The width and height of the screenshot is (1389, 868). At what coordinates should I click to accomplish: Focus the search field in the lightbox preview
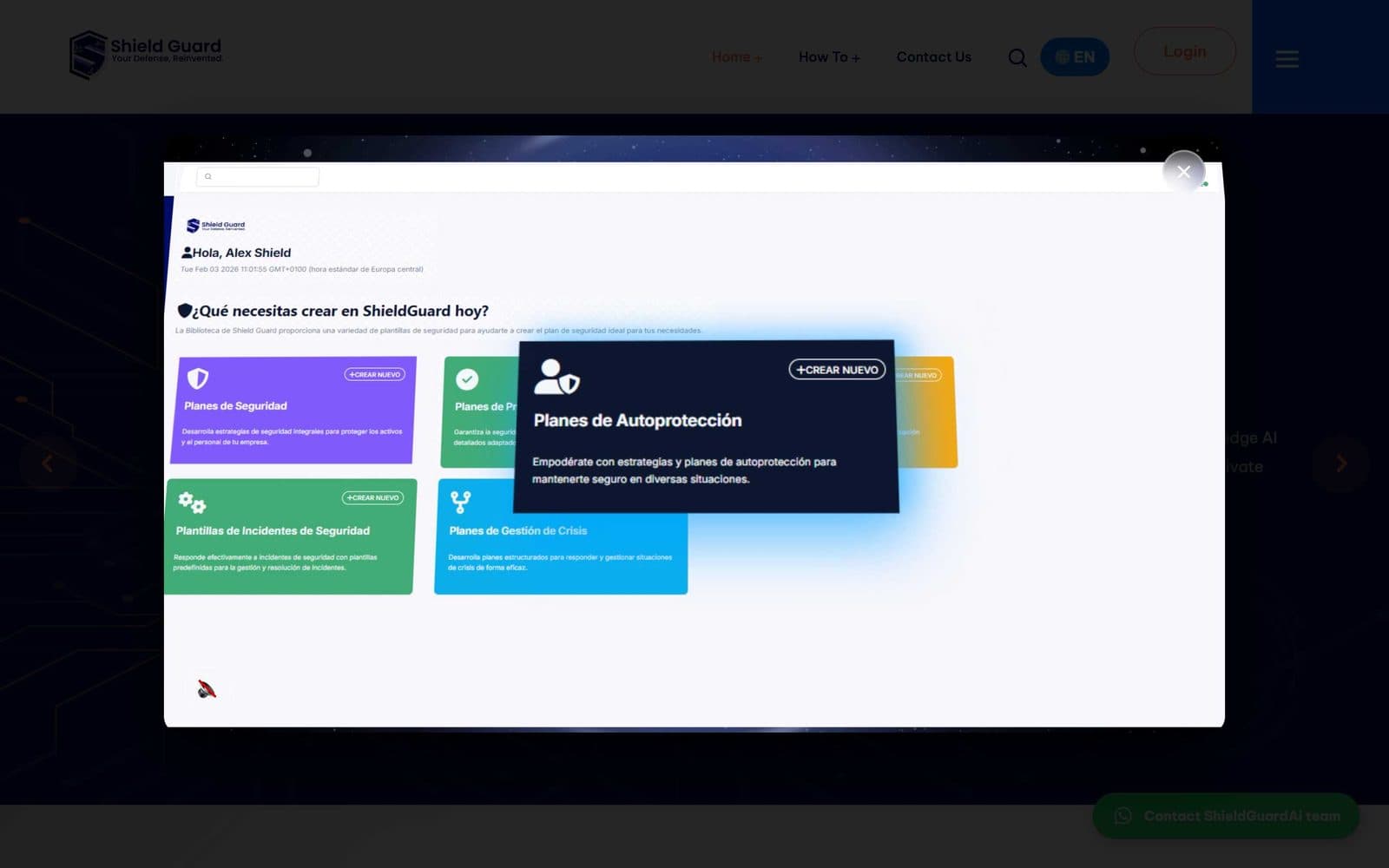[258, 176]
